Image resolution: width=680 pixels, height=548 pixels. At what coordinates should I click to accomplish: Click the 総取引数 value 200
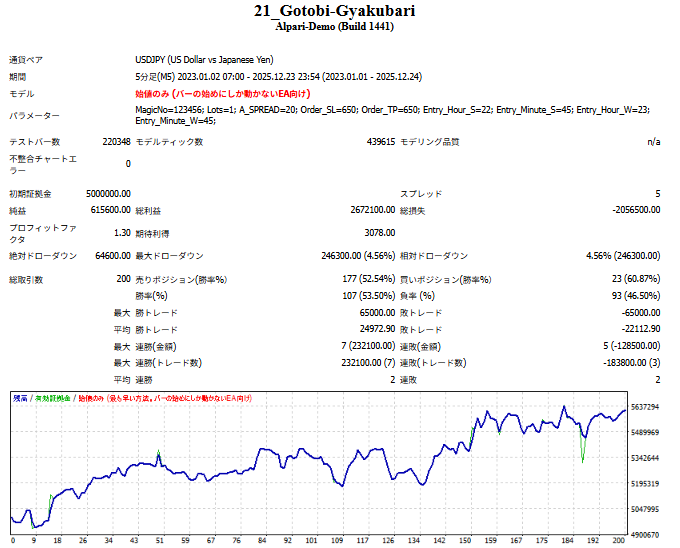click(122, 279)
